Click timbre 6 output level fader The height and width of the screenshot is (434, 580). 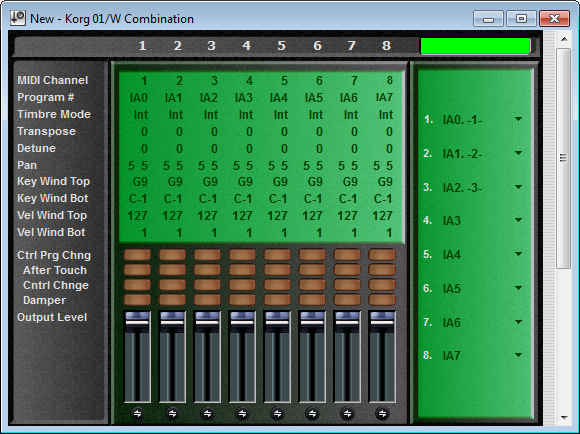[x=312, y=322]
